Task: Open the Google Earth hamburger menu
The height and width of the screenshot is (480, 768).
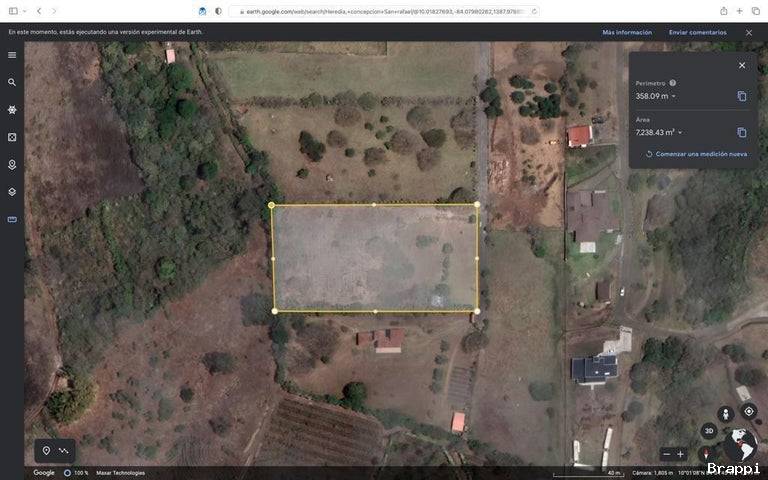Action: [12, 55]
